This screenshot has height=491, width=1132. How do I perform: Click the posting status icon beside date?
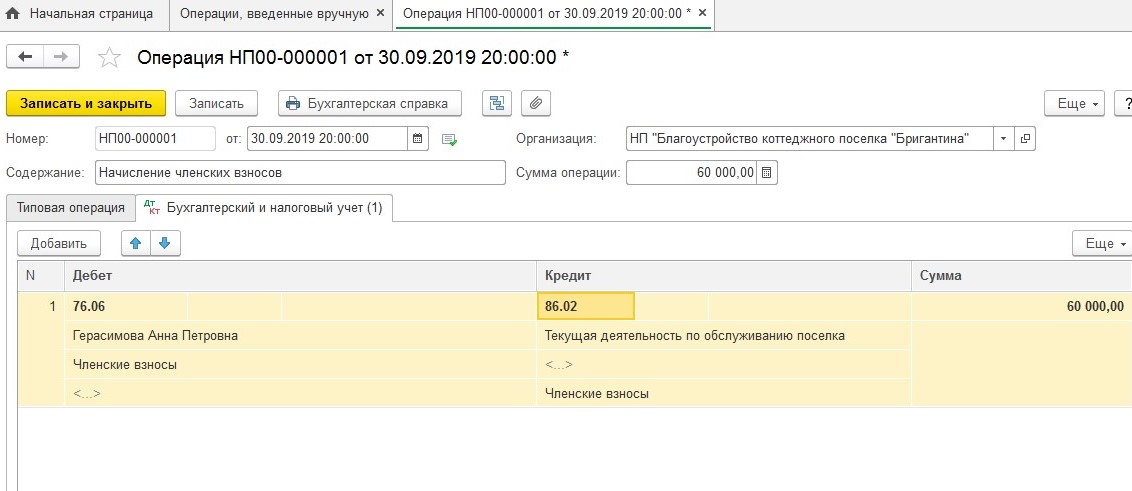(x=449, y=139)
